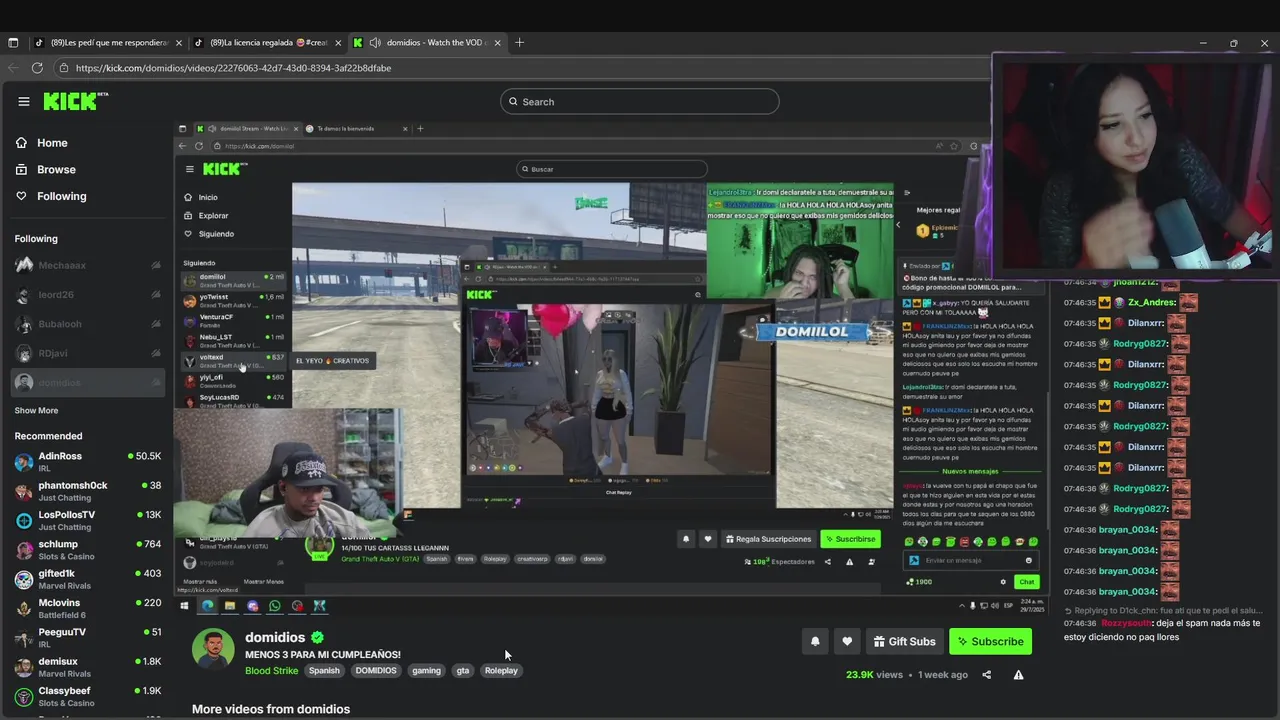1280x720 pixels.
Task: Go to Home in the sidebar
Action: click(52, 143)
